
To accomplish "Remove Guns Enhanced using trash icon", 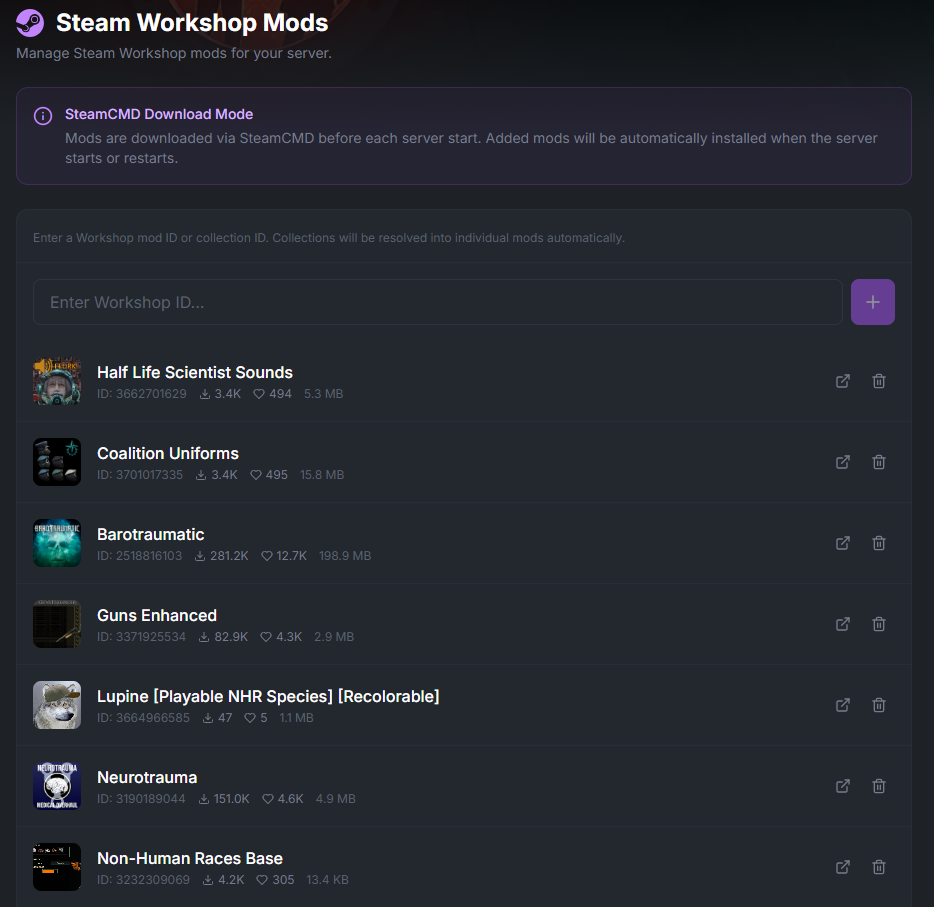I will point(879,624).
